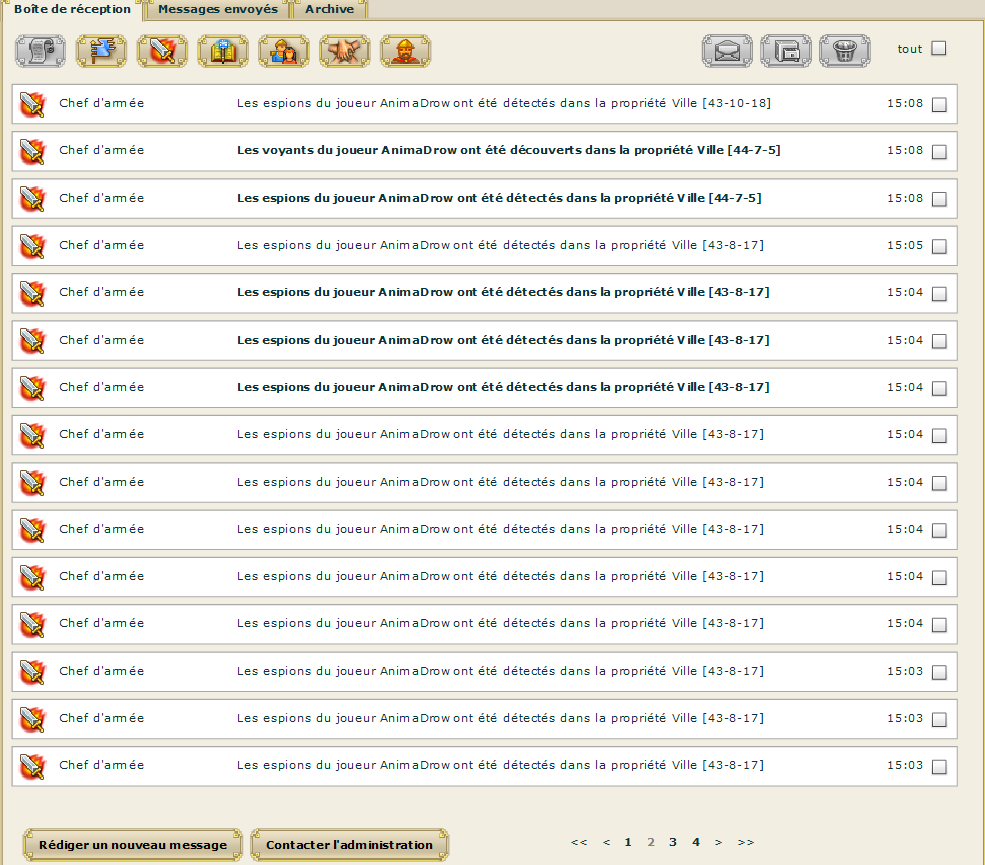Select the sword battle reports filter
This screenshot has height=865, width=985.
[x=162, y=51]
